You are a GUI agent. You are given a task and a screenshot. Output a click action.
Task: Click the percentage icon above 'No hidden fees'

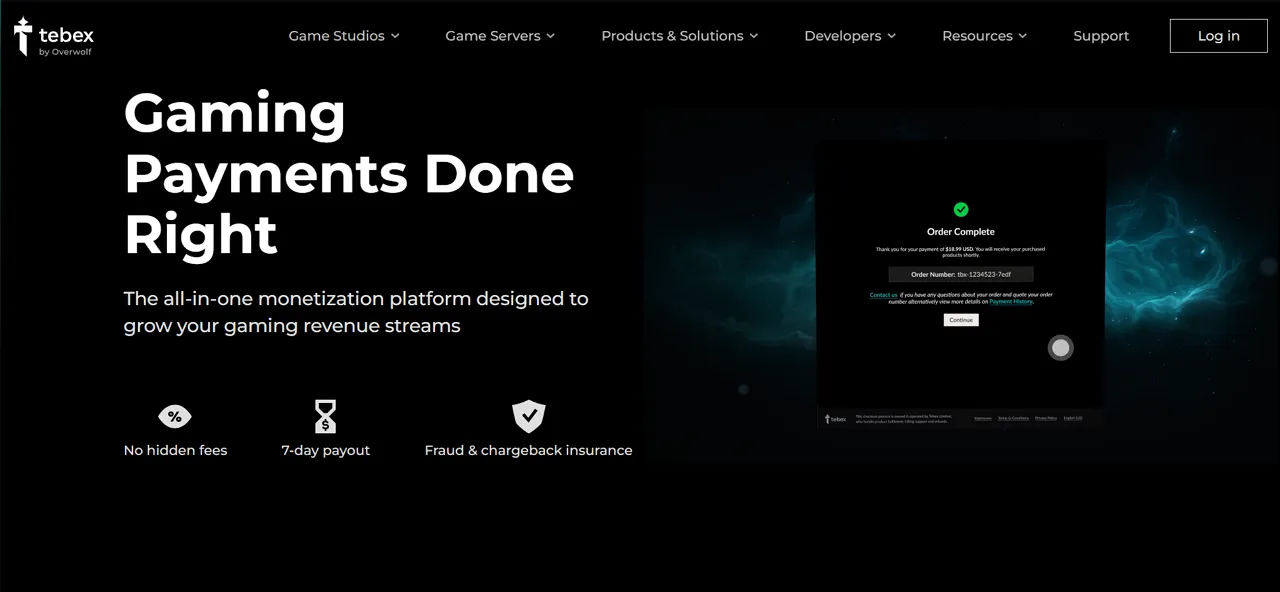174,416
